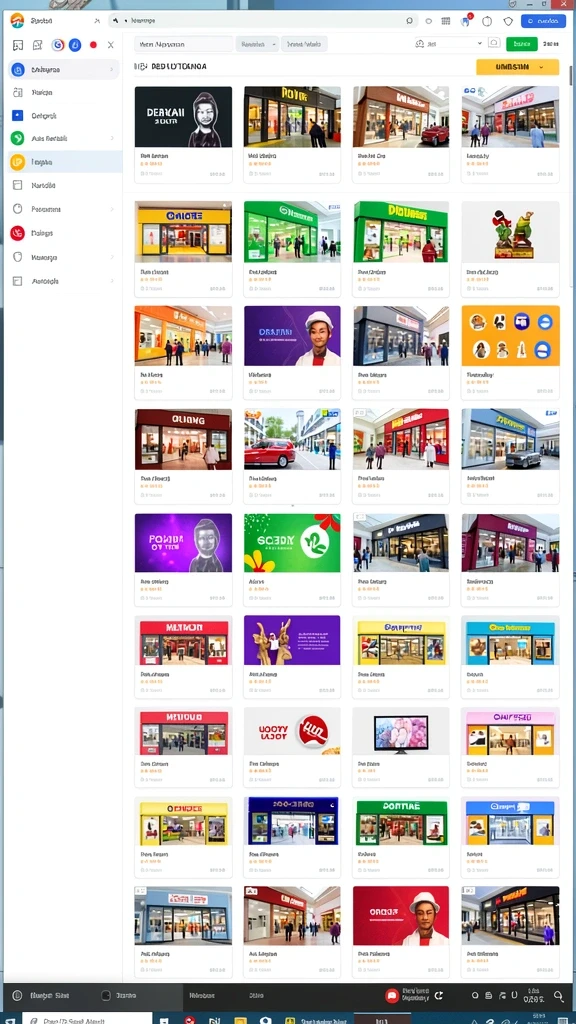Viewport: 576px width, 1024px height.
Task: Click the orange-blue app logo in title bar
Action: (x=17, y=20)
